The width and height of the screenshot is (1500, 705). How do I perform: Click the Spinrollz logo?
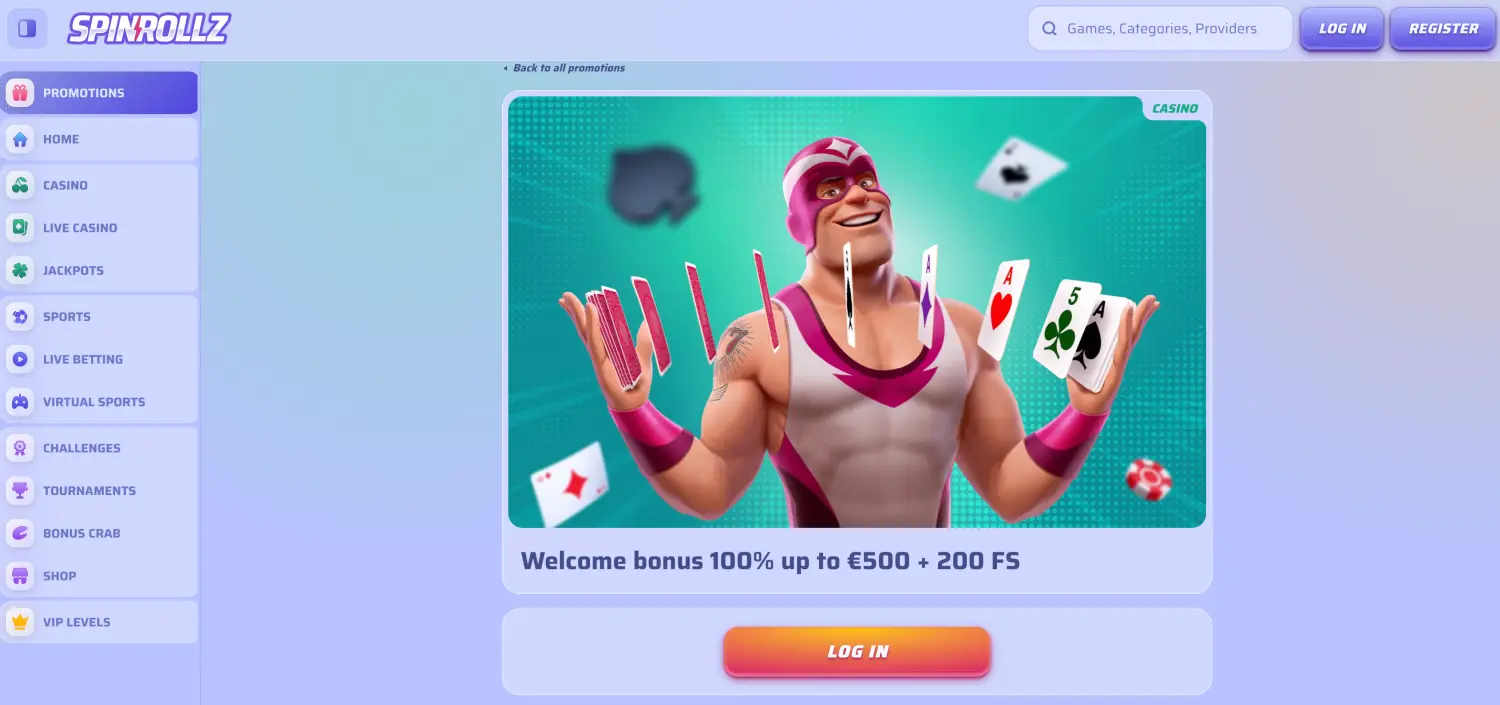[149, 29]
